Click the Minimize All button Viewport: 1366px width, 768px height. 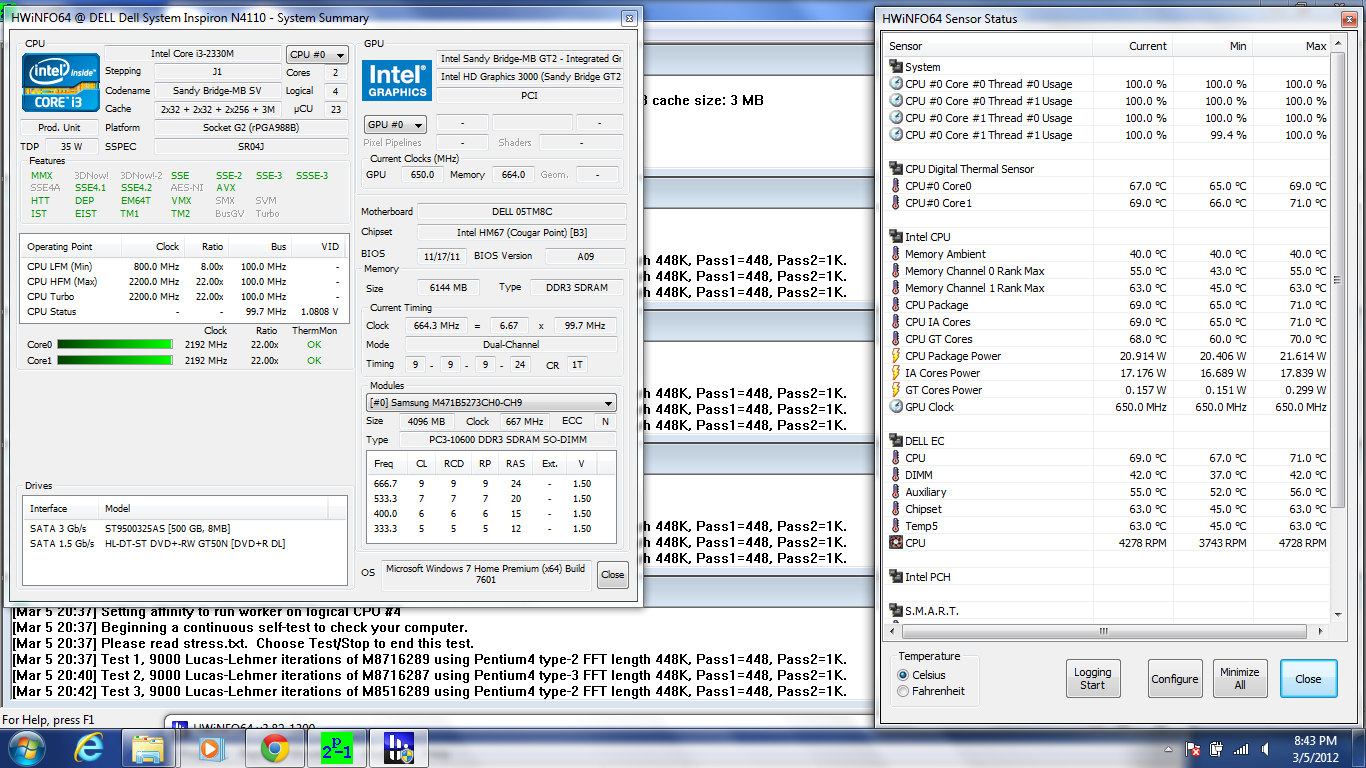click(1240, 679)
